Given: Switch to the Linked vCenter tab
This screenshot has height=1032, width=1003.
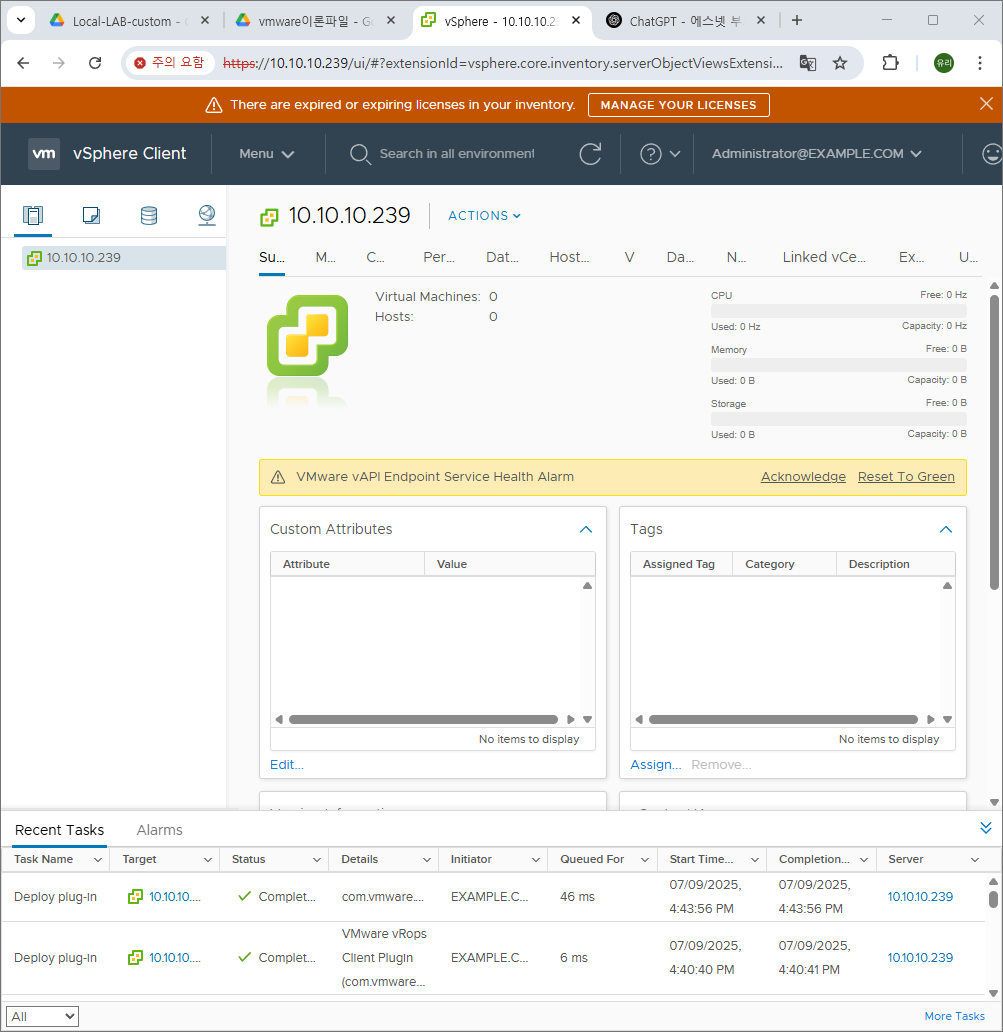Looking at the screenshot, I should (x=824, y=257).
